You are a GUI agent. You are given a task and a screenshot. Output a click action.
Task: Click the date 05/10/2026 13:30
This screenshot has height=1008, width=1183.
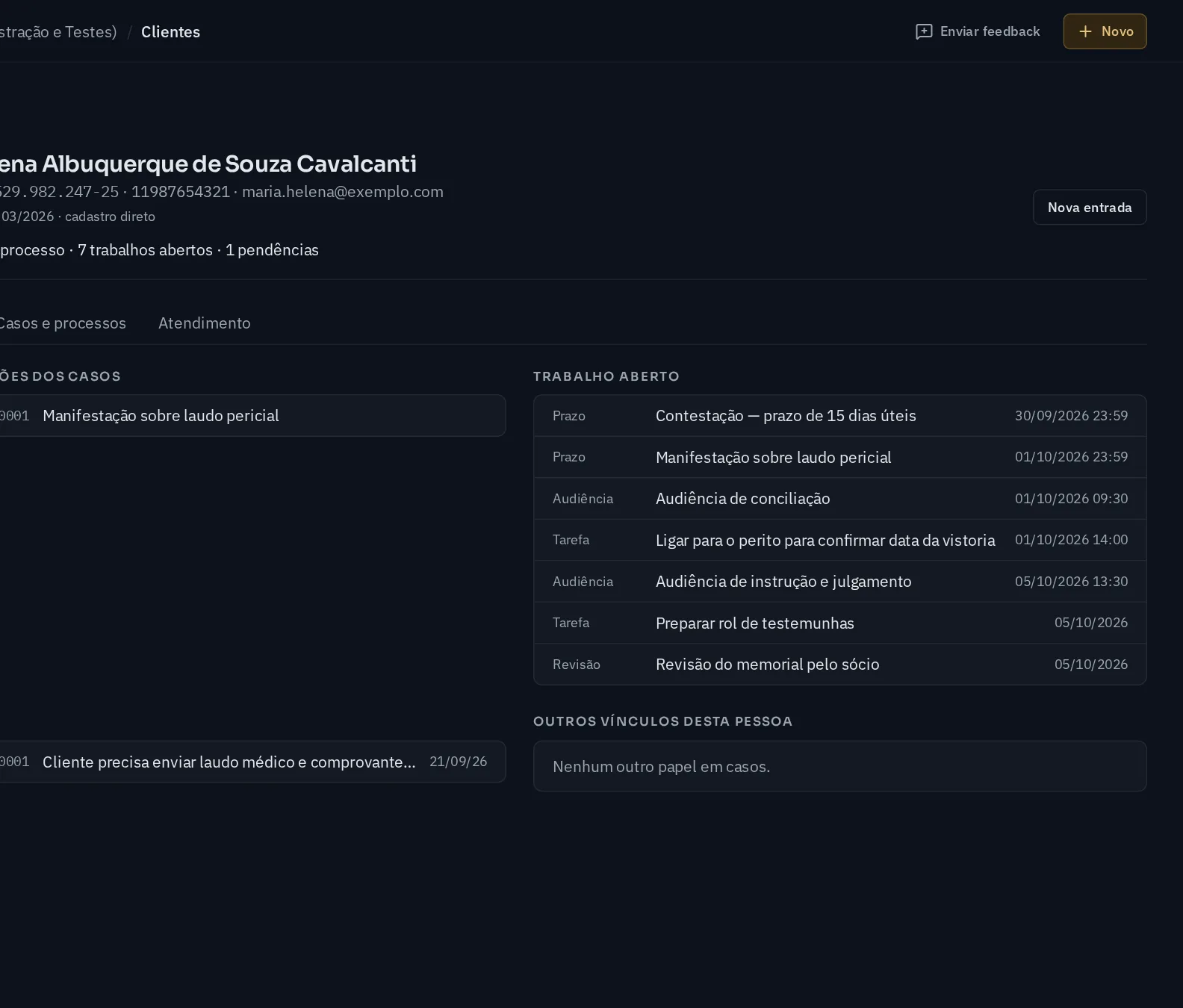point(1071,582)
